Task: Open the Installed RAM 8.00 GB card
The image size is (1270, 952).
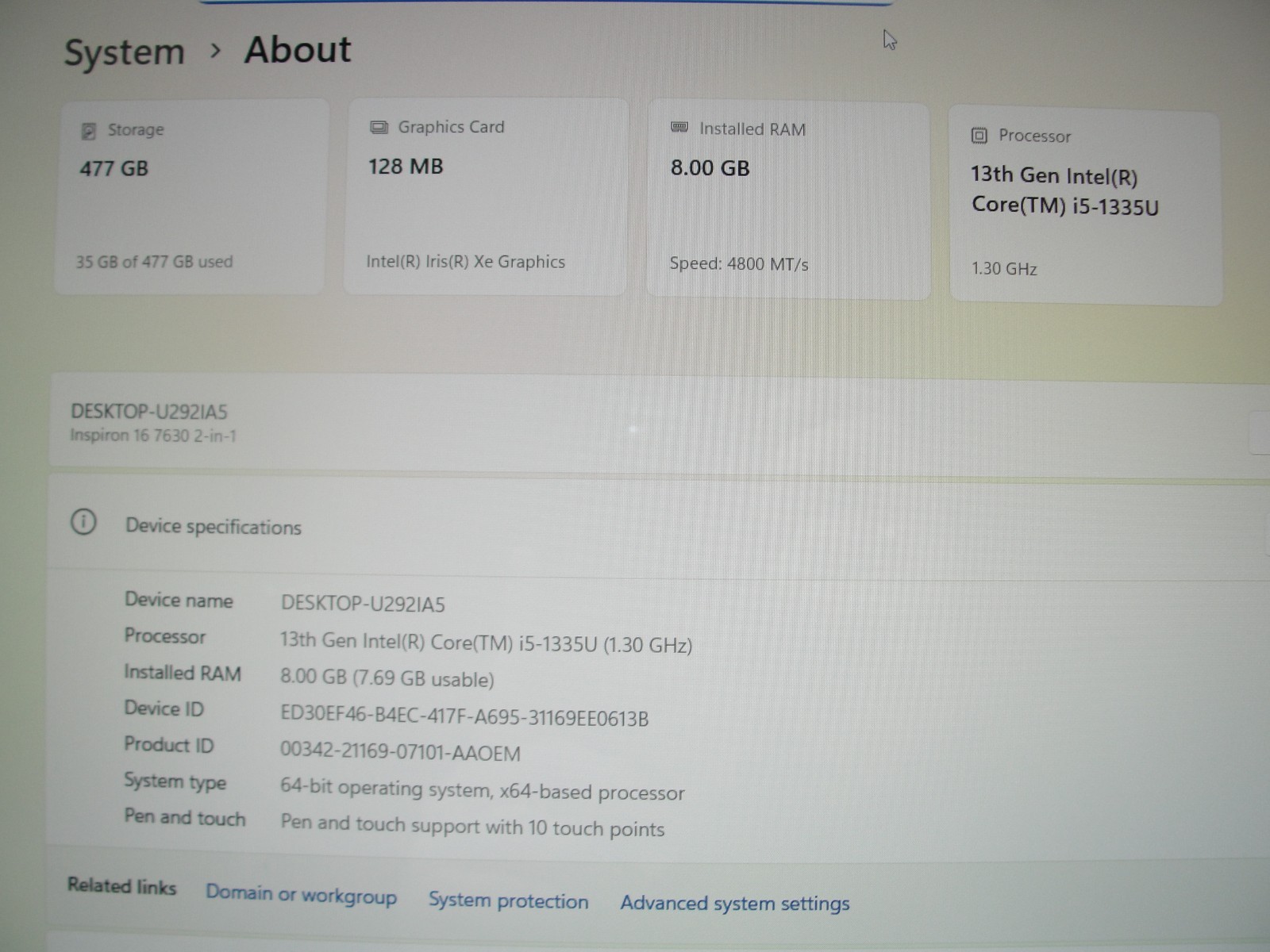Action: click(788, 201)
